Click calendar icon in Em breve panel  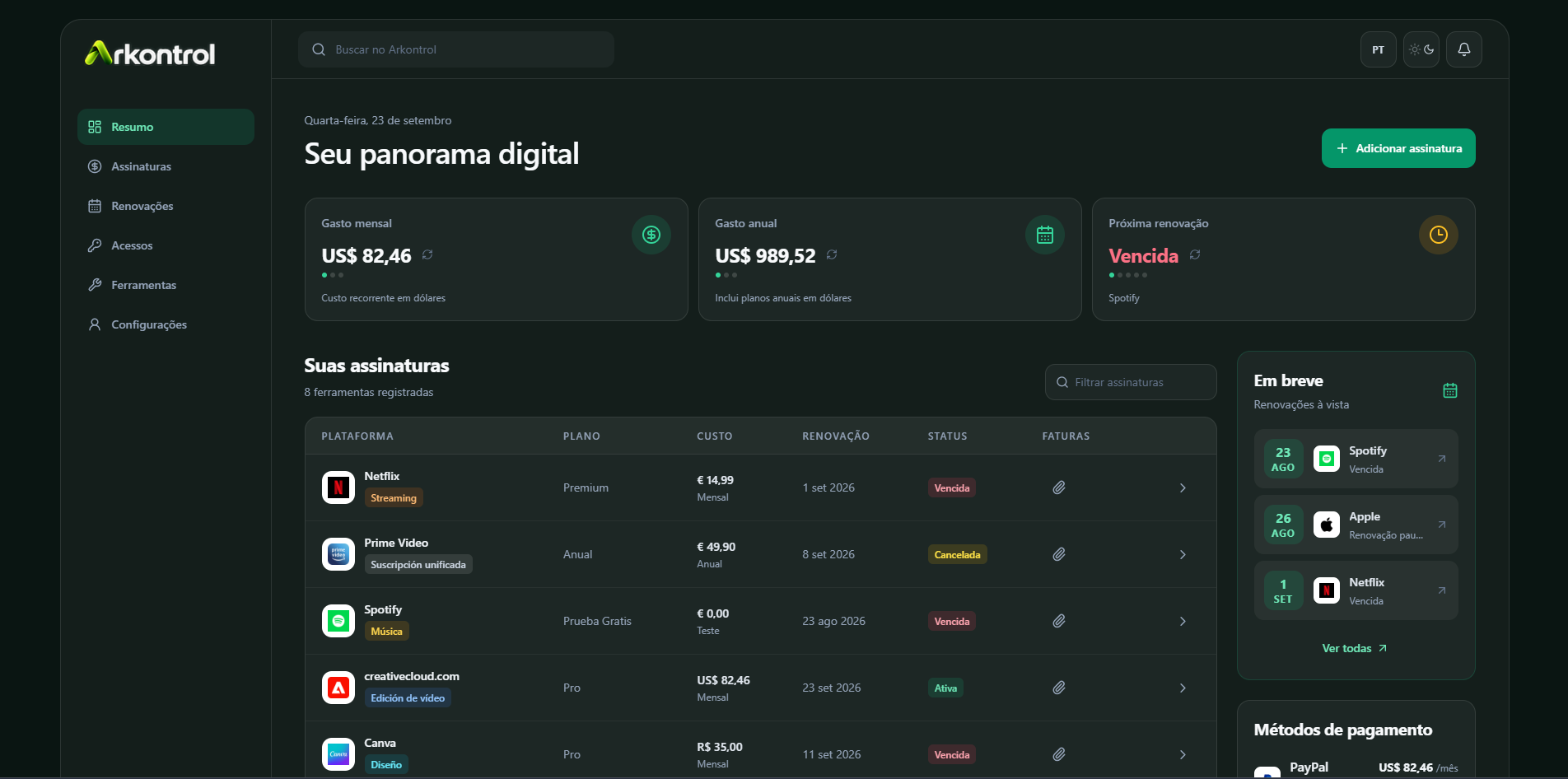coord(1450,390)
